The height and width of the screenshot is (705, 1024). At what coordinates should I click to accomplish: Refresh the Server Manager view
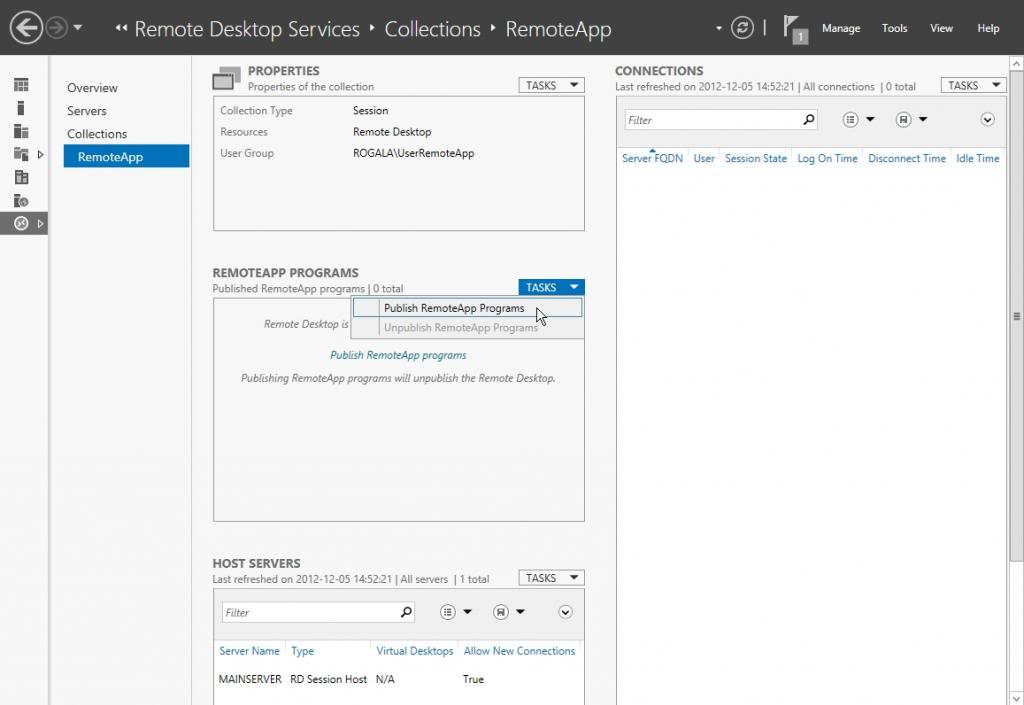pyautogui.click(x=742, y=28)
